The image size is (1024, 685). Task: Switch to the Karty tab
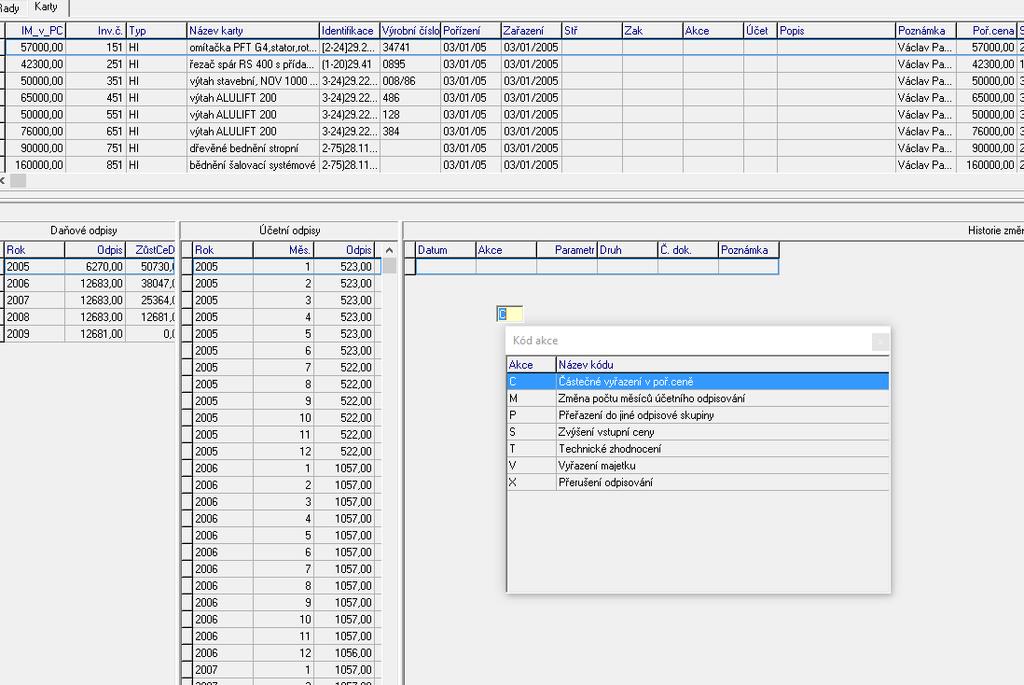(46, 7)
